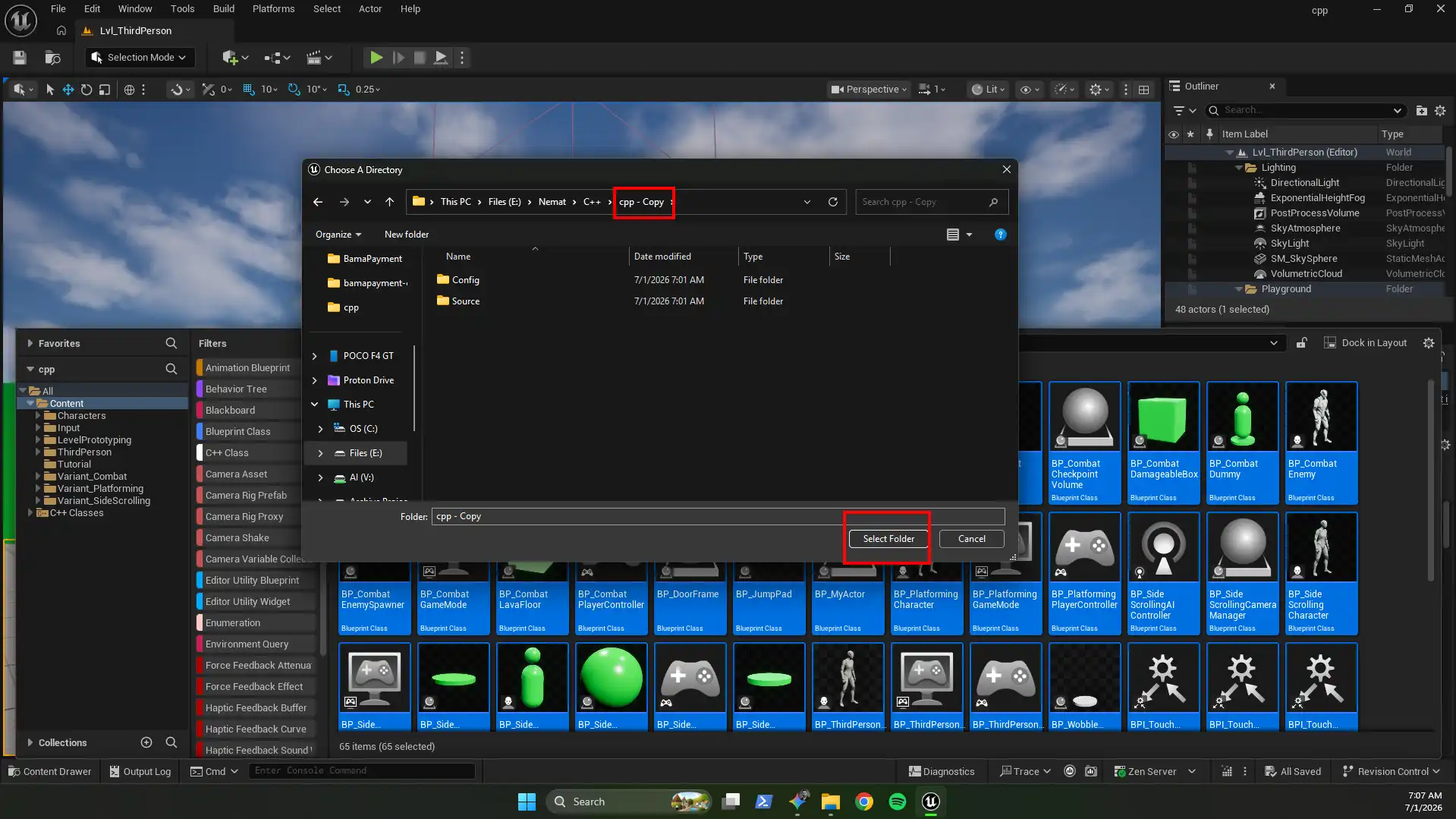Click the New folder button
This screenshot has height=819, width=1456.
(x=407, y=235)
